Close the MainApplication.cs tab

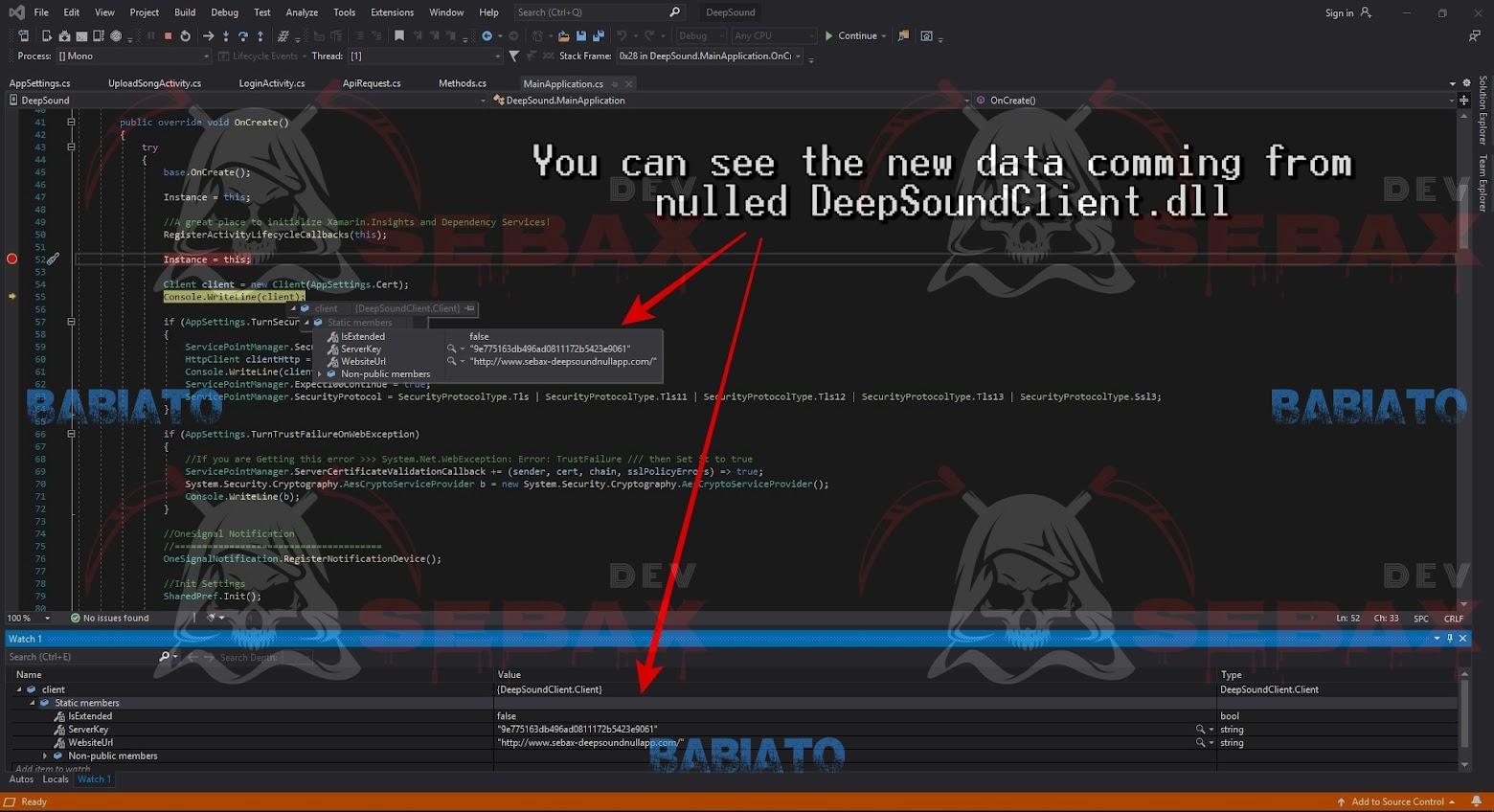[628, 84]
